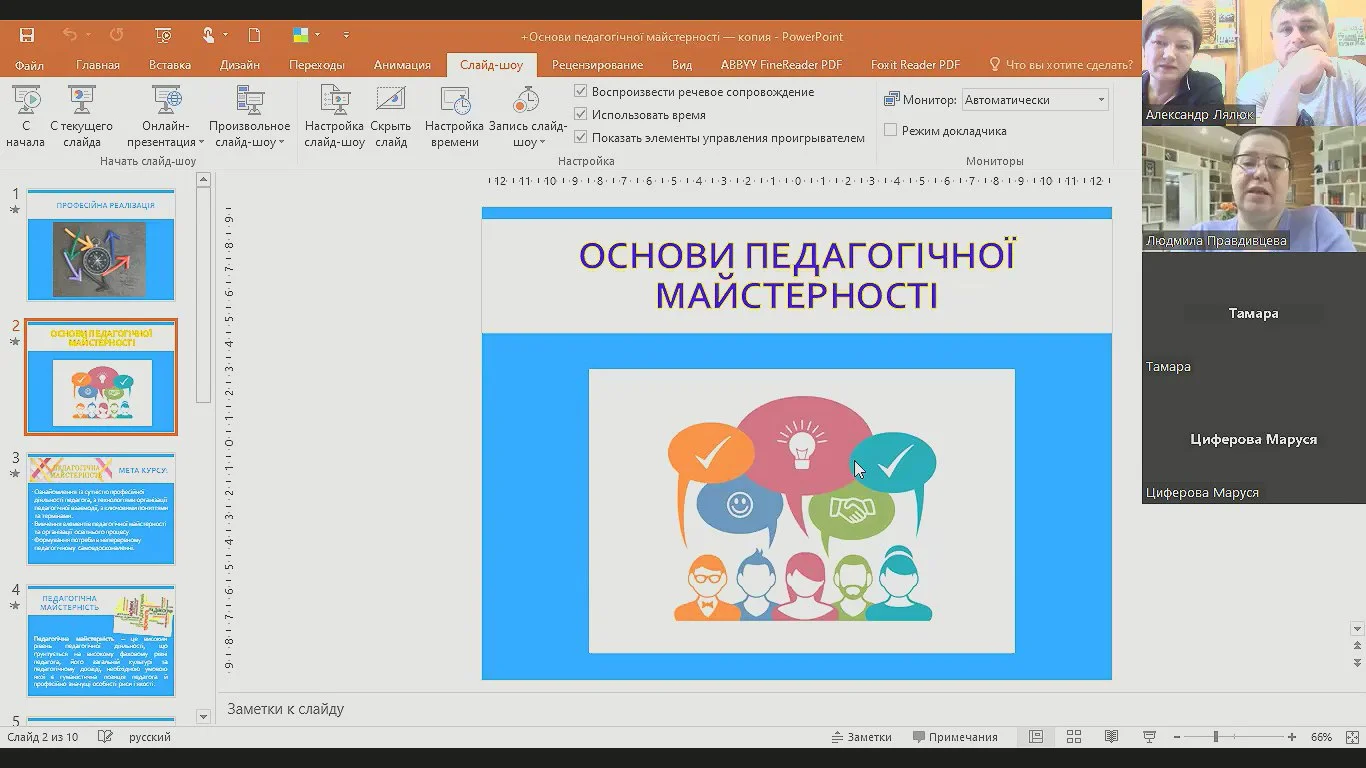The width and height of the screenshot is (1366, 768).
Task: Switch to Reading view icon
Action: [x=1111, y=737]
